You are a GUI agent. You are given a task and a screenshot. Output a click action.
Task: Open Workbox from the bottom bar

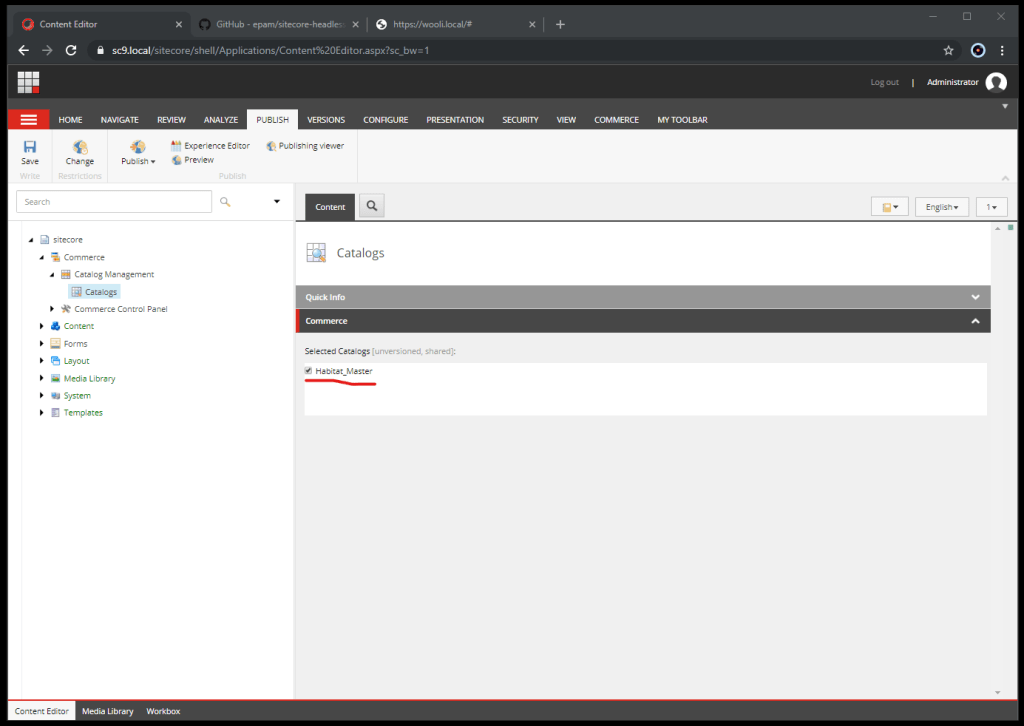click(163, 711)
